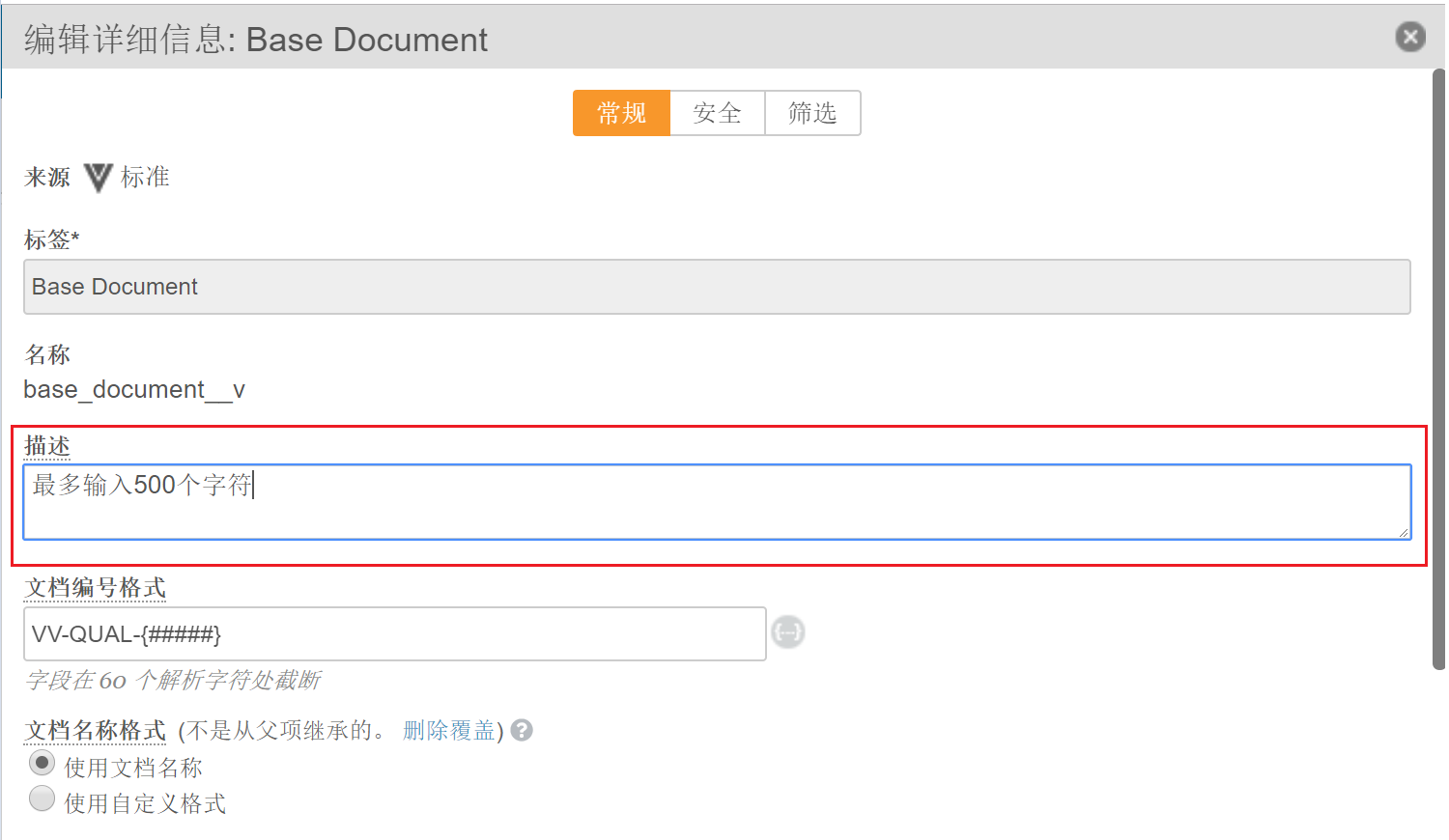Go to the 筛选 tab
Image resolution: width=1449 pixels, height=840 pixels.
[x=812, y=113]
